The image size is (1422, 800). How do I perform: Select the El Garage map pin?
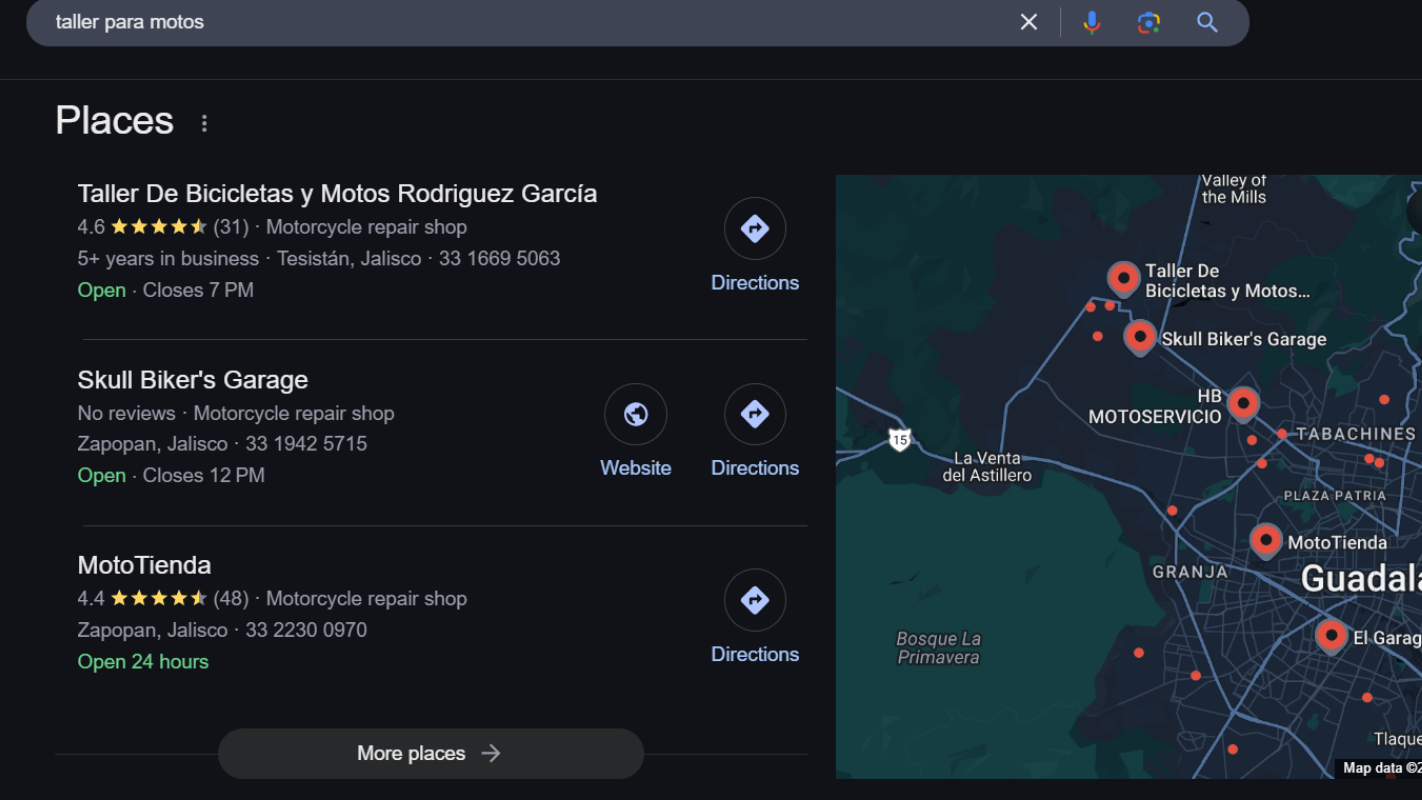point(1331,635)
